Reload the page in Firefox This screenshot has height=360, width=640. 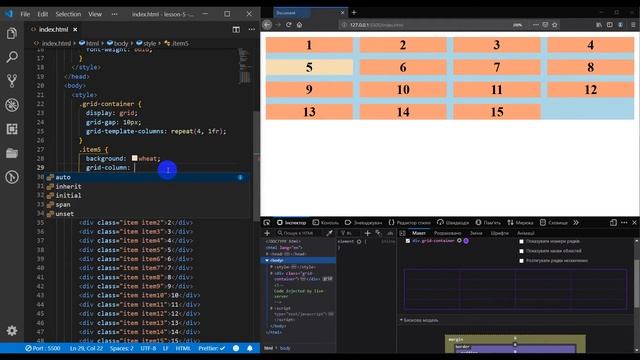[289, 24]
